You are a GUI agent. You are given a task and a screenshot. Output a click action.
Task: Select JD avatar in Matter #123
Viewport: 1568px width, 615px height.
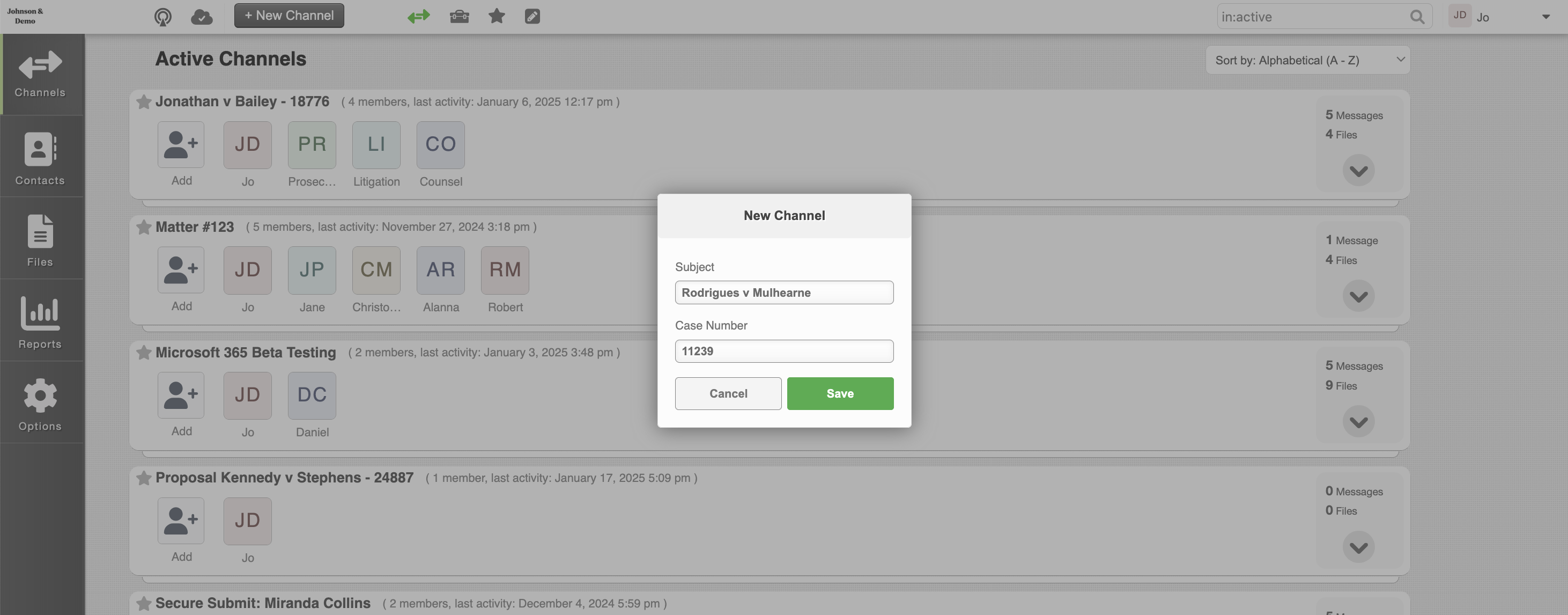pyautogui.click(x=247, y=270)
